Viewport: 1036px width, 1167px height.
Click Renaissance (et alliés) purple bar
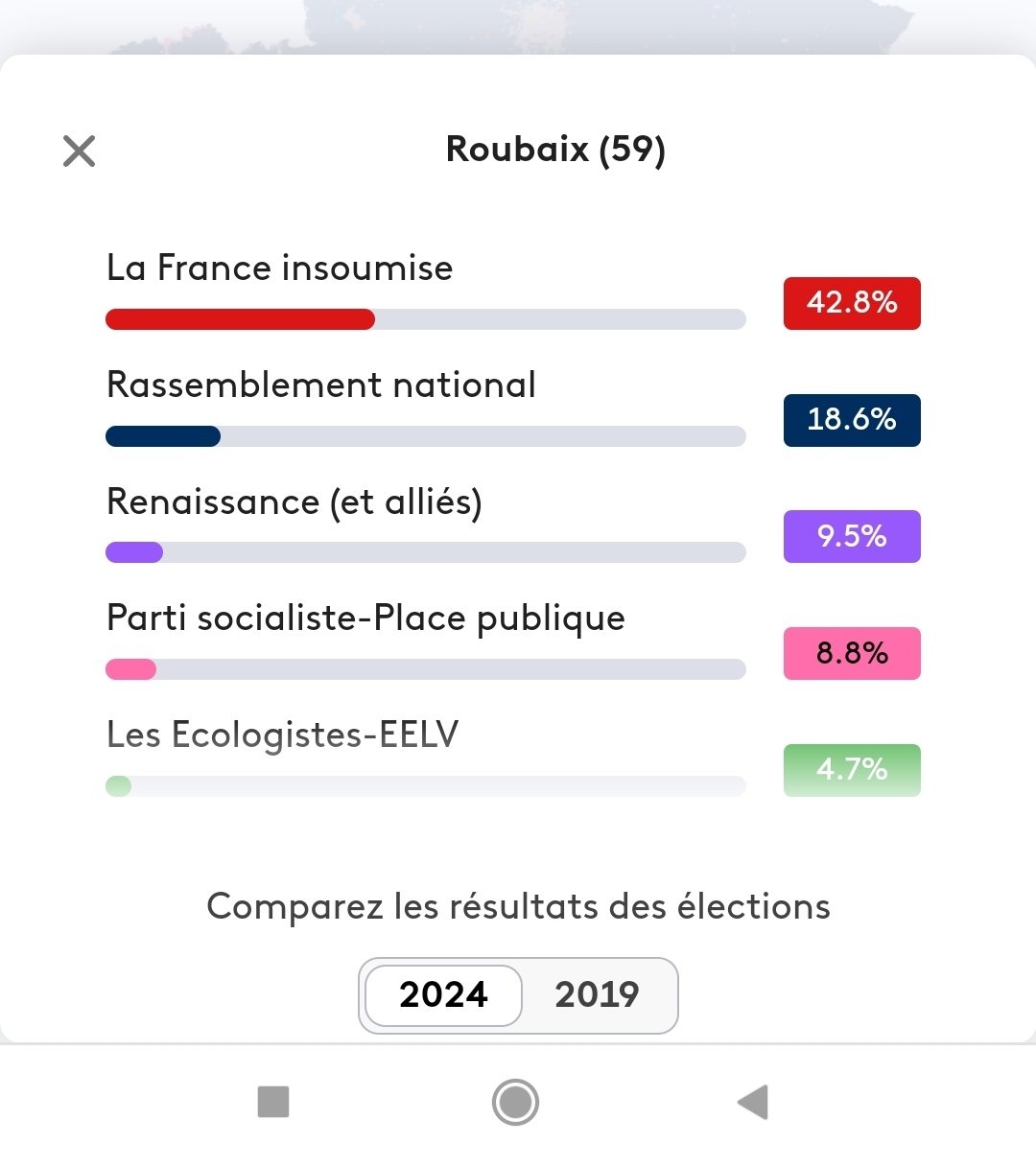(426, 552)
